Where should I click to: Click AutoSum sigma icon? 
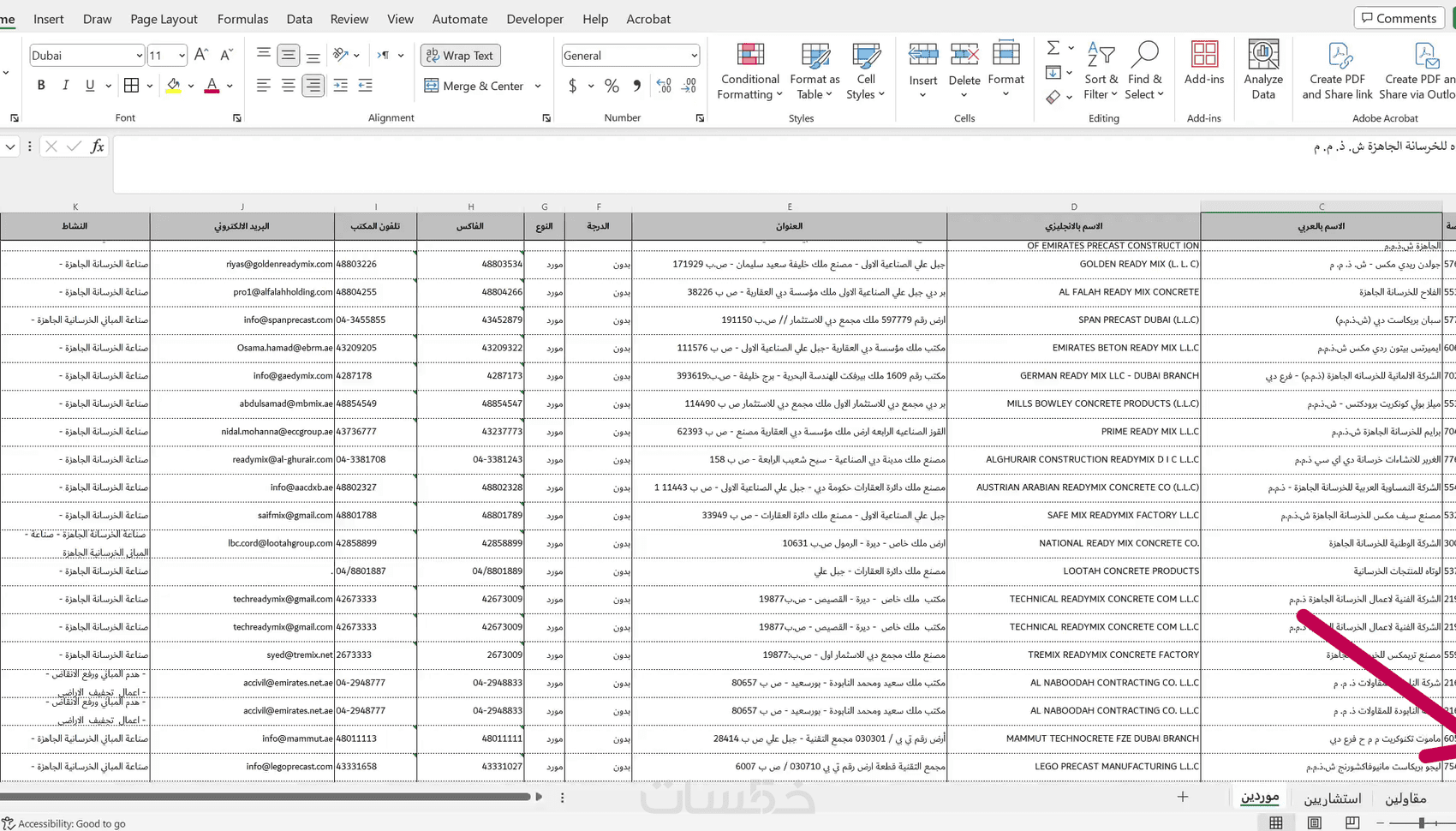(1053, 48)
